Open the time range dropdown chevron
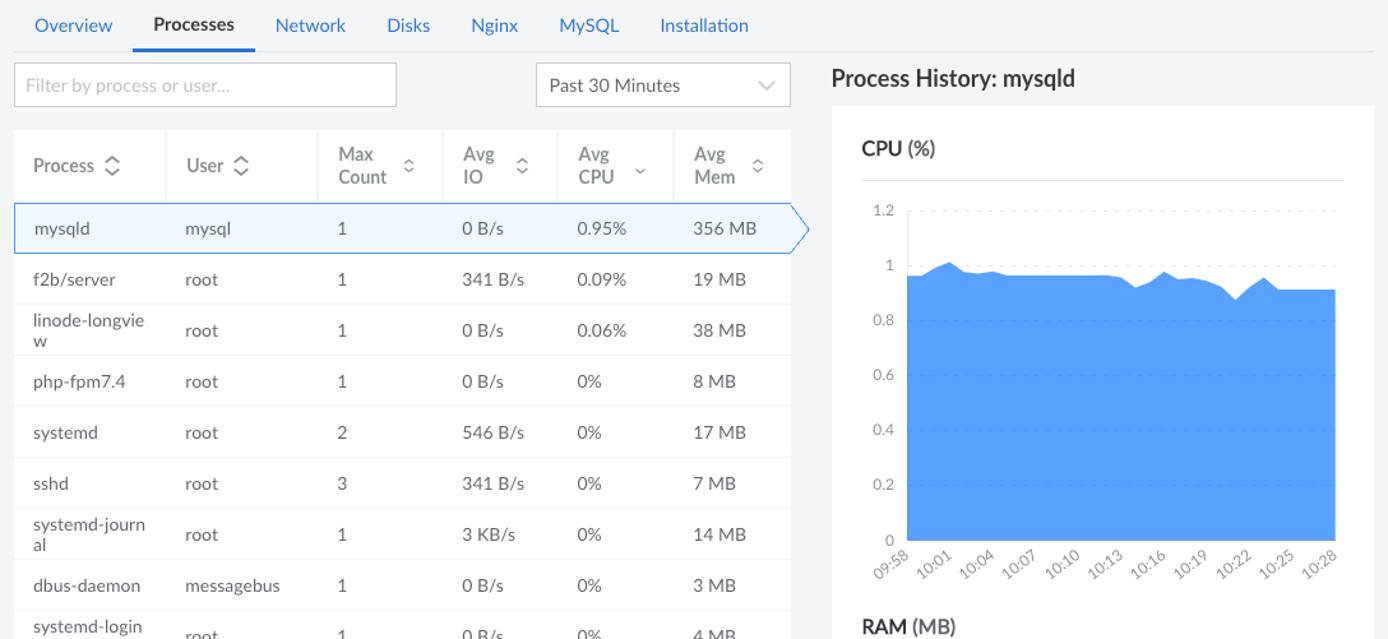The height and width of the screenshot is (639, 1388). click(766, 85)
